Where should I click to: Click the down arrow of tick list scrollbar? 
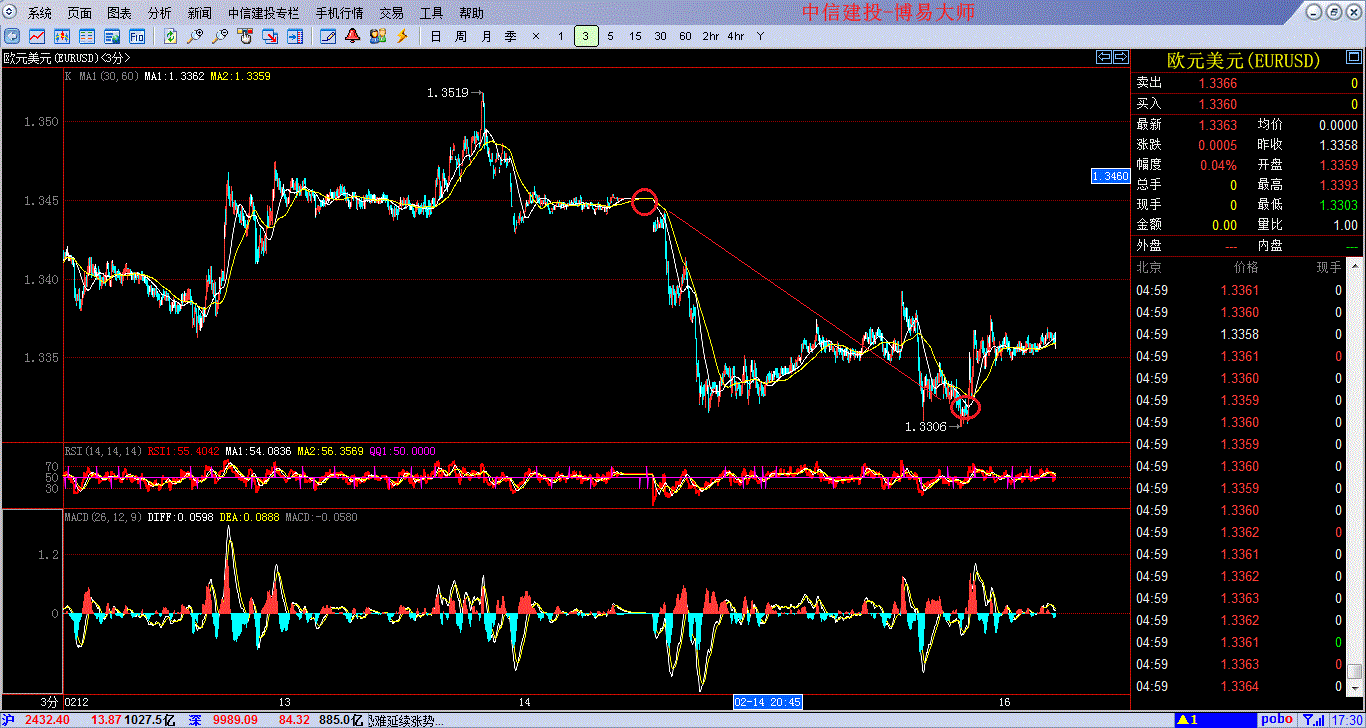click(x=1354, y=688)
